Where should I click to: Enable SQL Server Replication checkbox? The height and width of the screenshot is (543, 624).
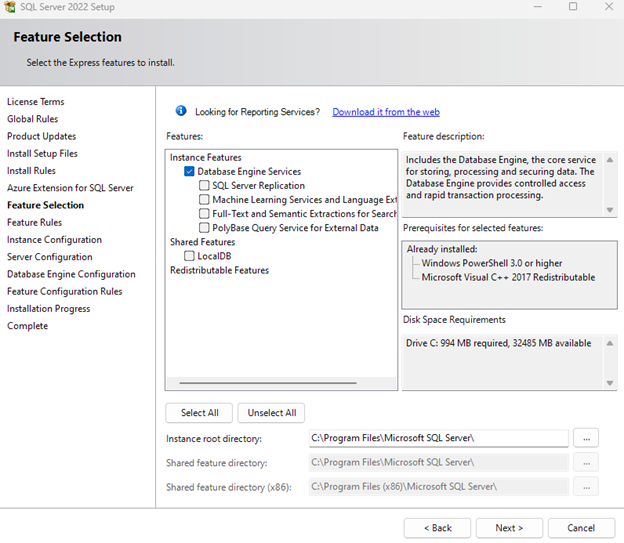point(204,186)
